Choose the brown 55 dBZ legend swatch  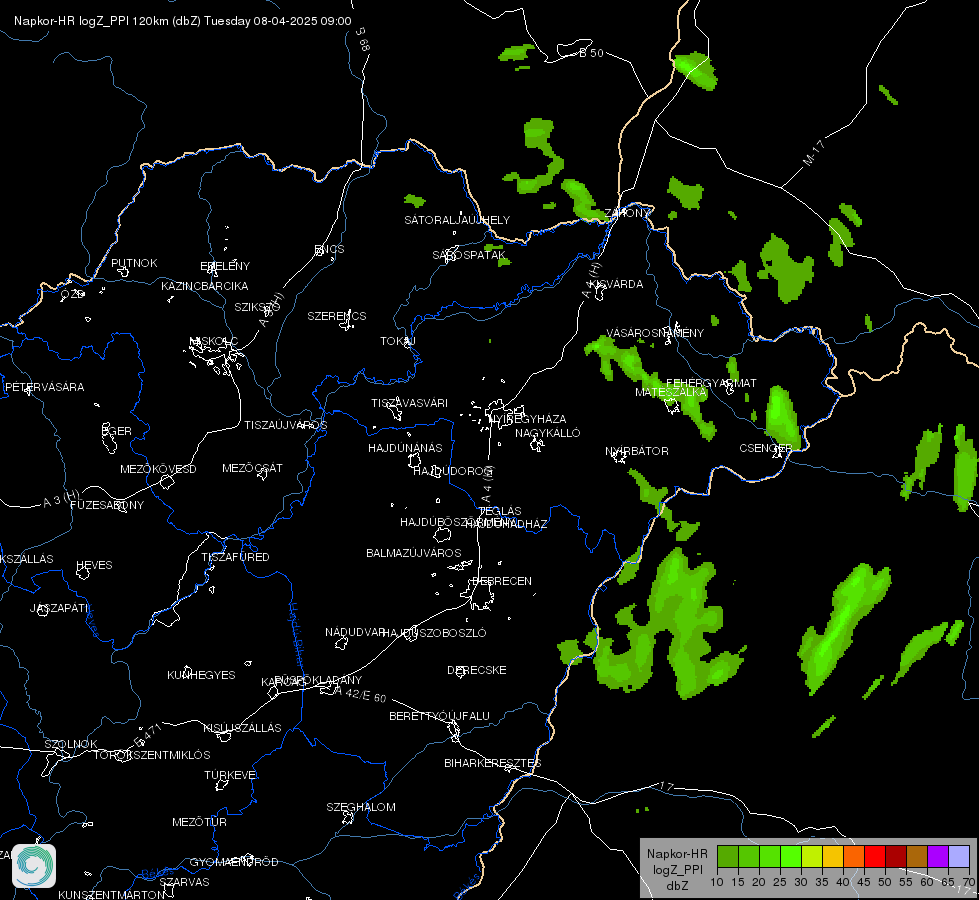coord(917,857)
